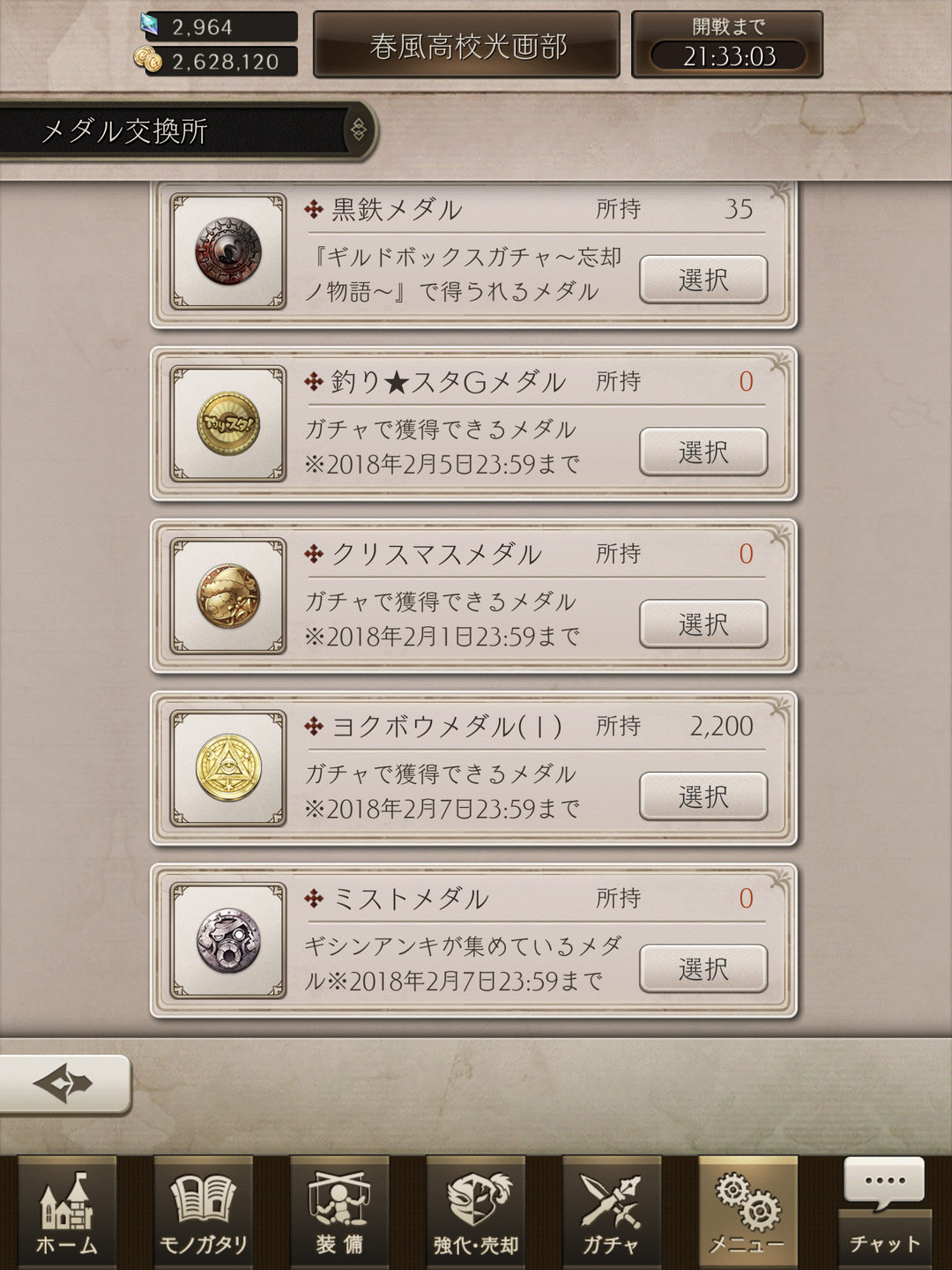Open the モノガタリ book tab

pos(204,1213)
